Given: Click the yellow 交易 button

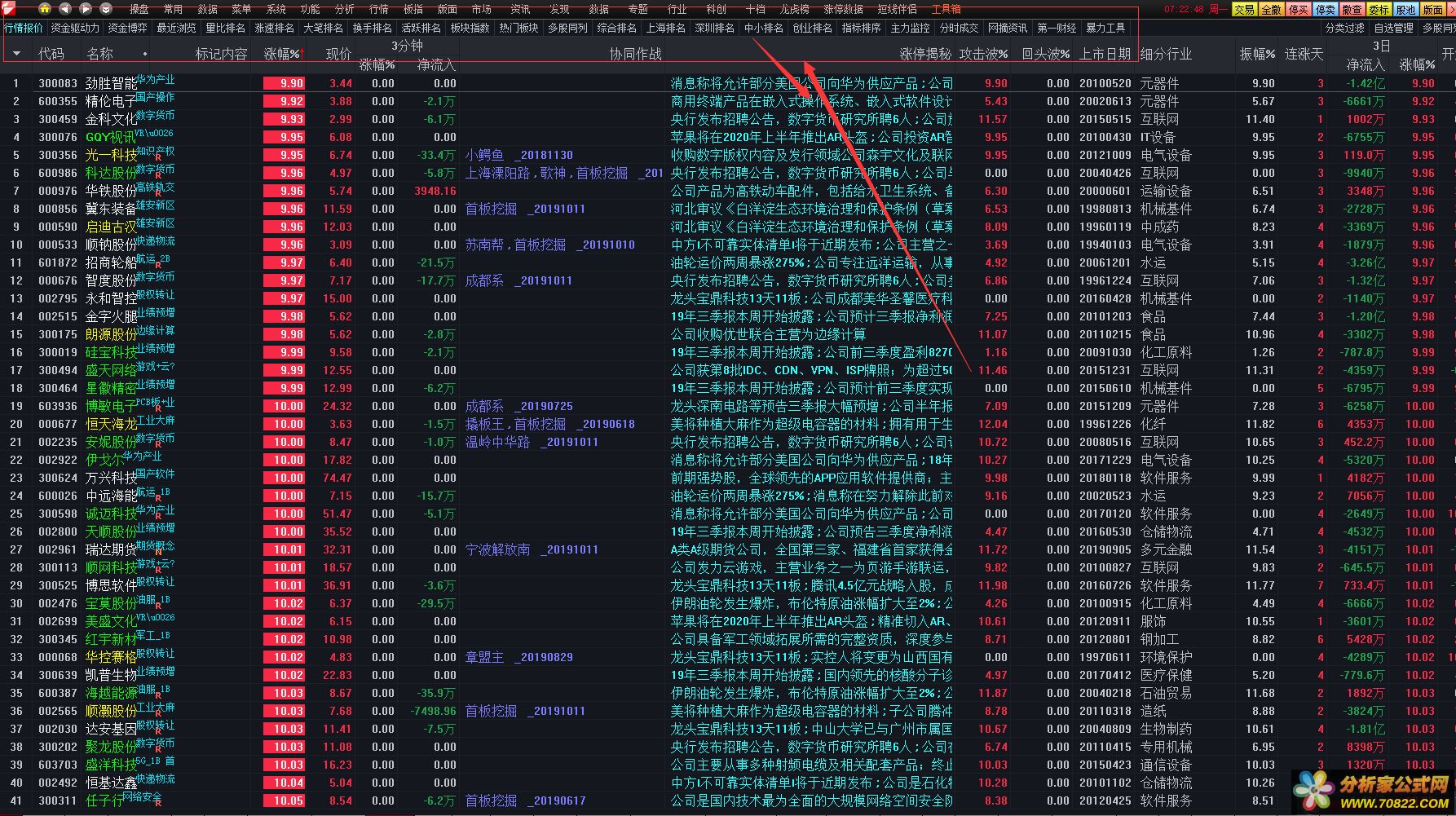Looking at the screenshot, I should [x=1244, y=10].
